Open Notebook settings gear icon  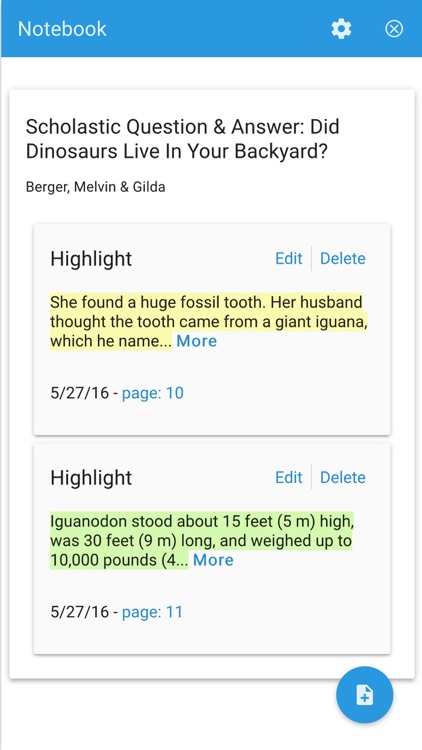click(x=341, y=29)
